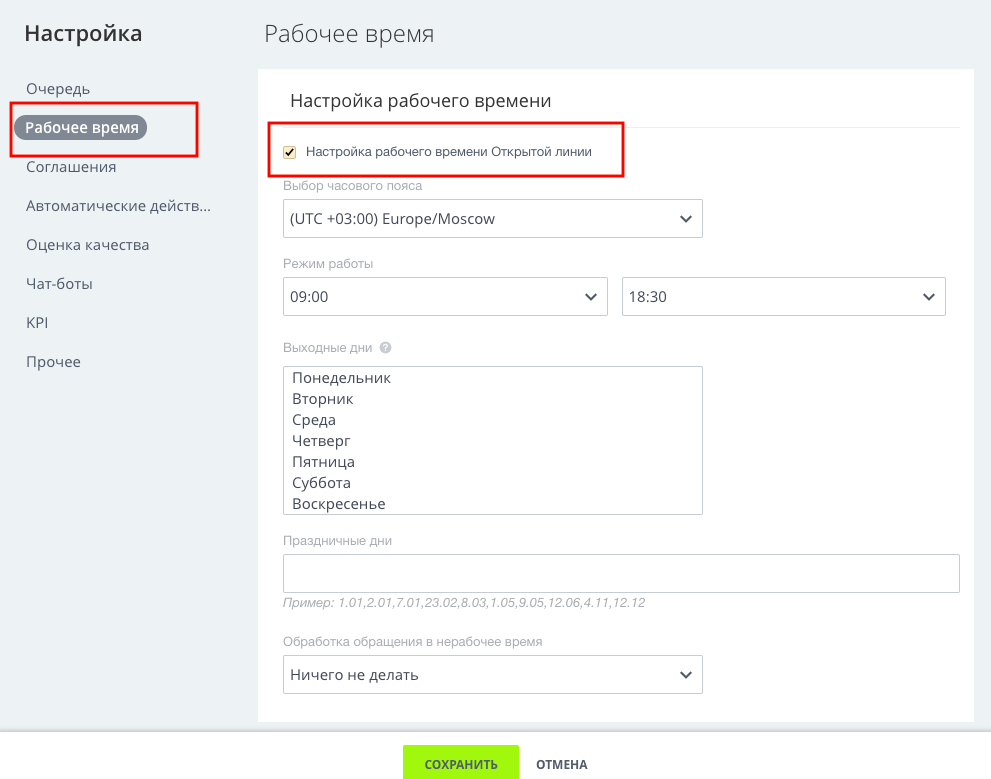
Task: Expand the 09:00 start time dropdown
Action: click(445, 296)
